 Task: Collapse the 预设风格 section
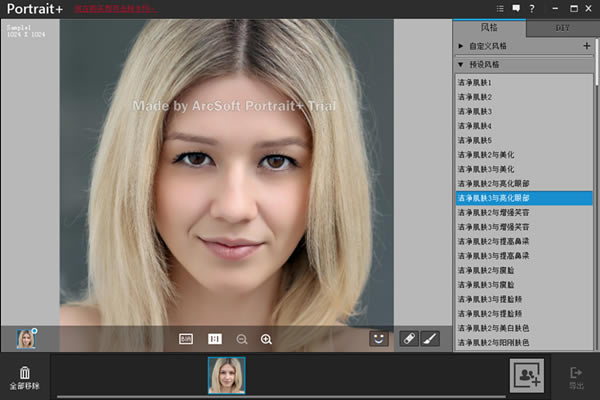[461, 65]
